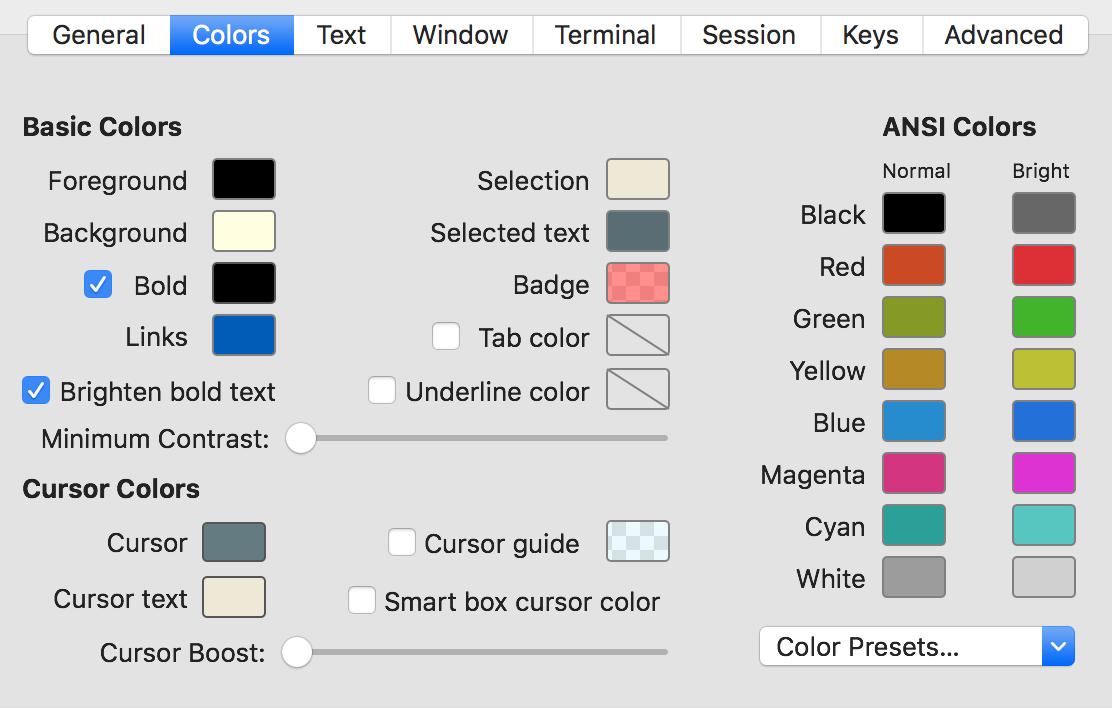Open the normal ANSI Red swatch
1112x708 pixels.
[913, 266]
